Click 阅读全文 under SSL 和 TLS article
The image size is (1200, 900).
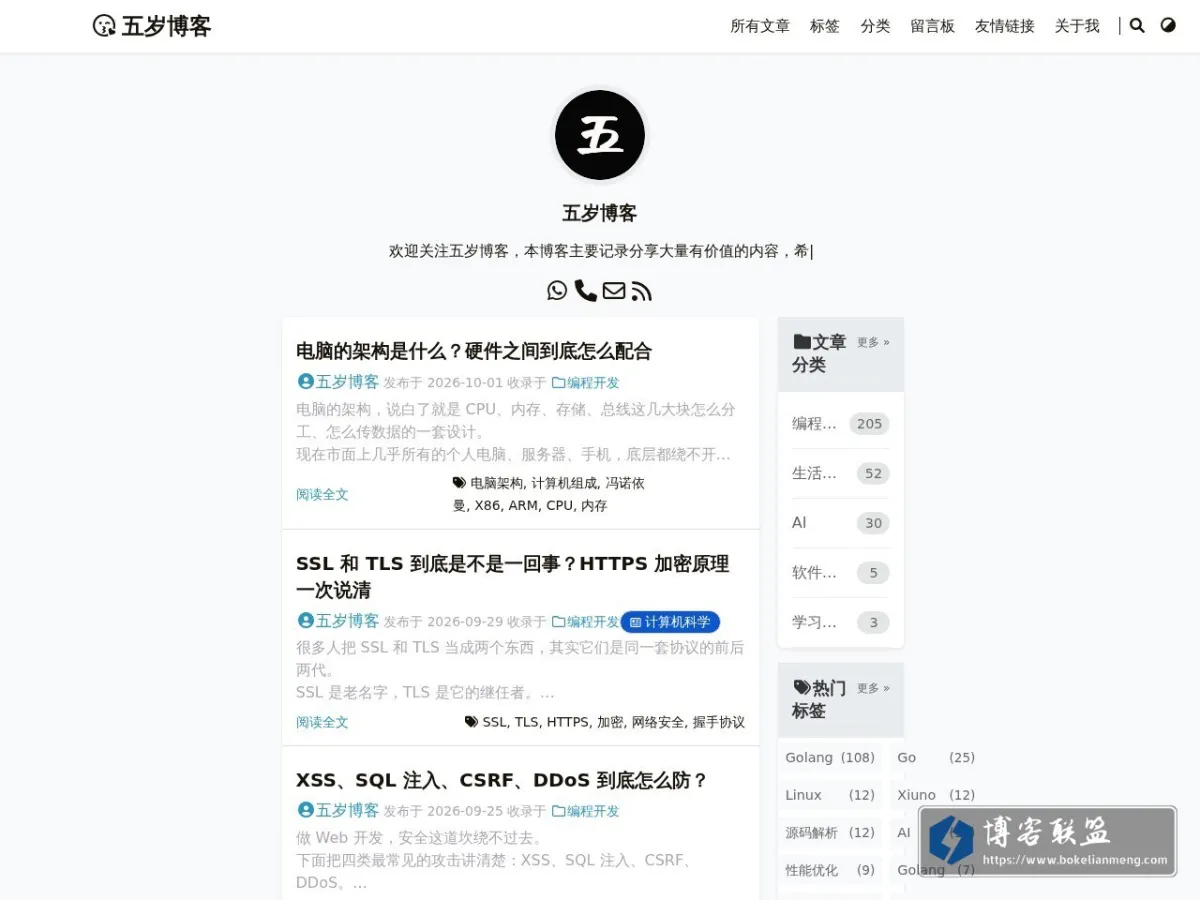coord(322,722)
